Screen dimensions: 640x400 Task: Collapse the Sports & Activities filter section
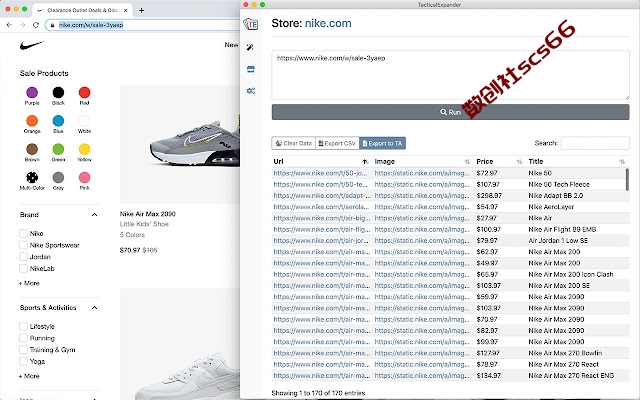(x=94, y=308)
